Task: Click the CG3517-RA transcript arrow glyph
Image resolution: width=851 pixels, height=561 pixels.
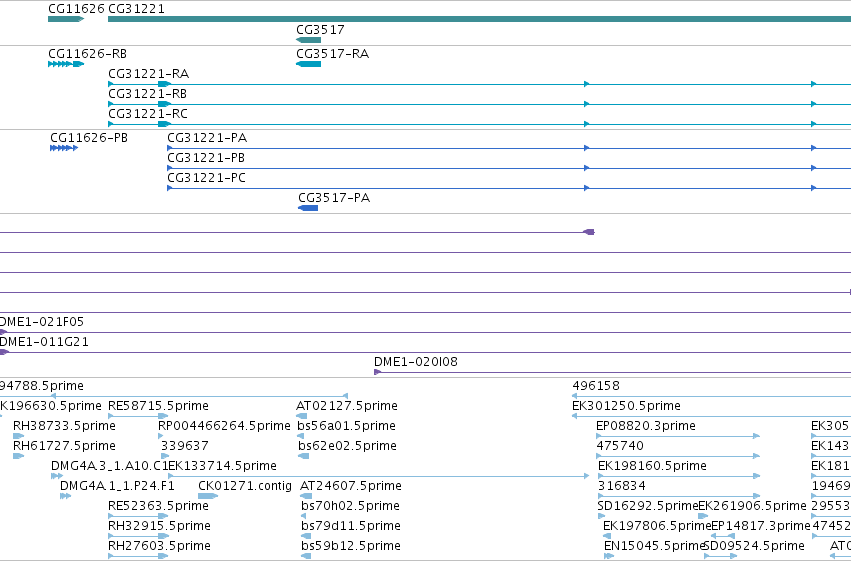Action: 308,64
